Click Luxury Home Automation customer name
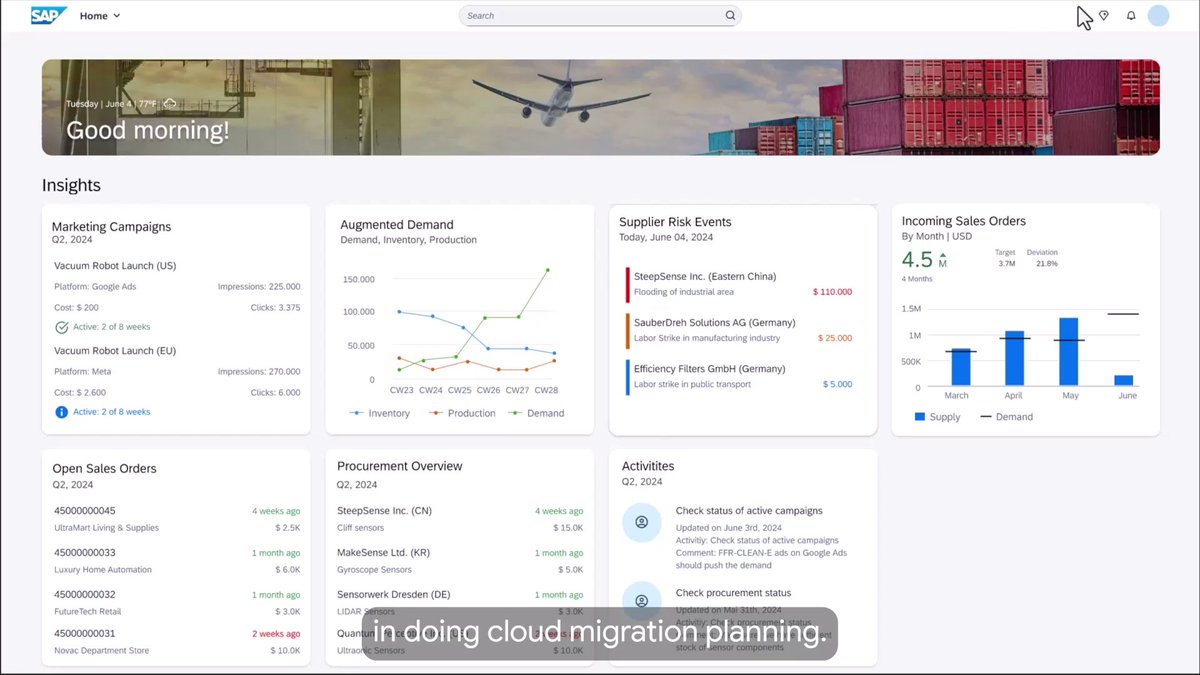The height and width of the screenshot is (675, 1200). [103, 570]
